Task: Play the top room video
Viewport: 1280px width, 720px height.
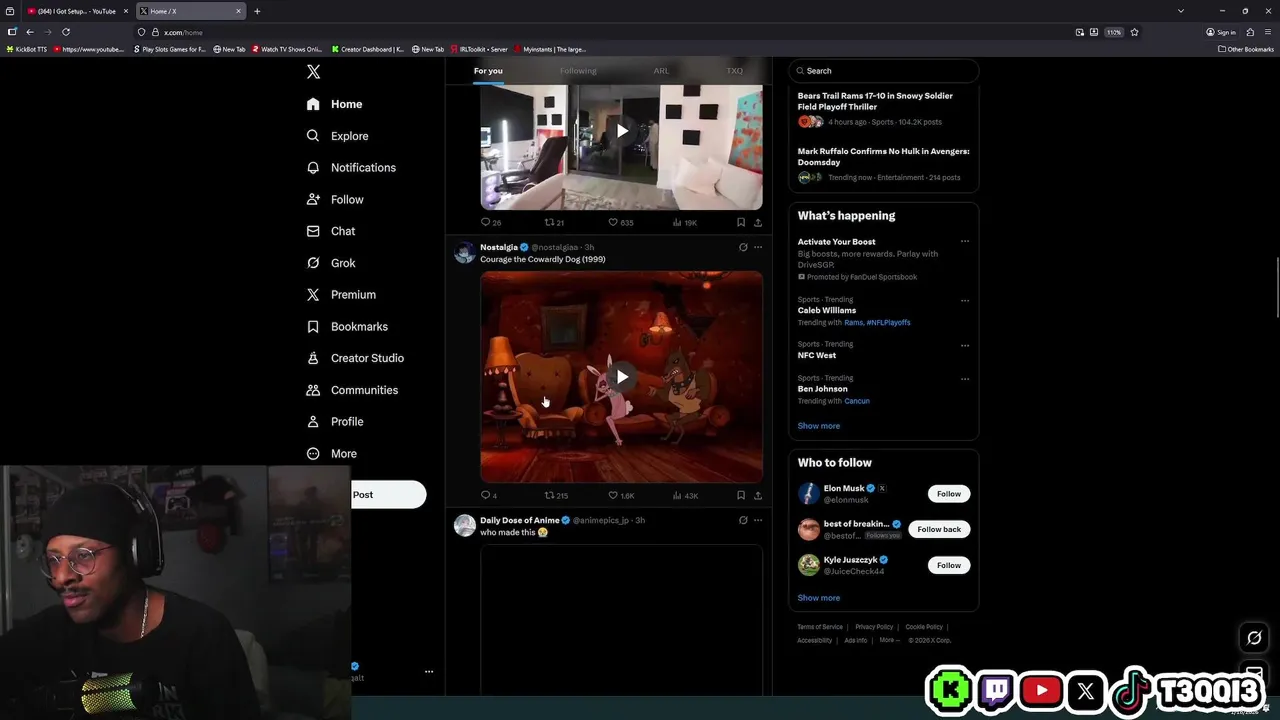Action: 622,131
